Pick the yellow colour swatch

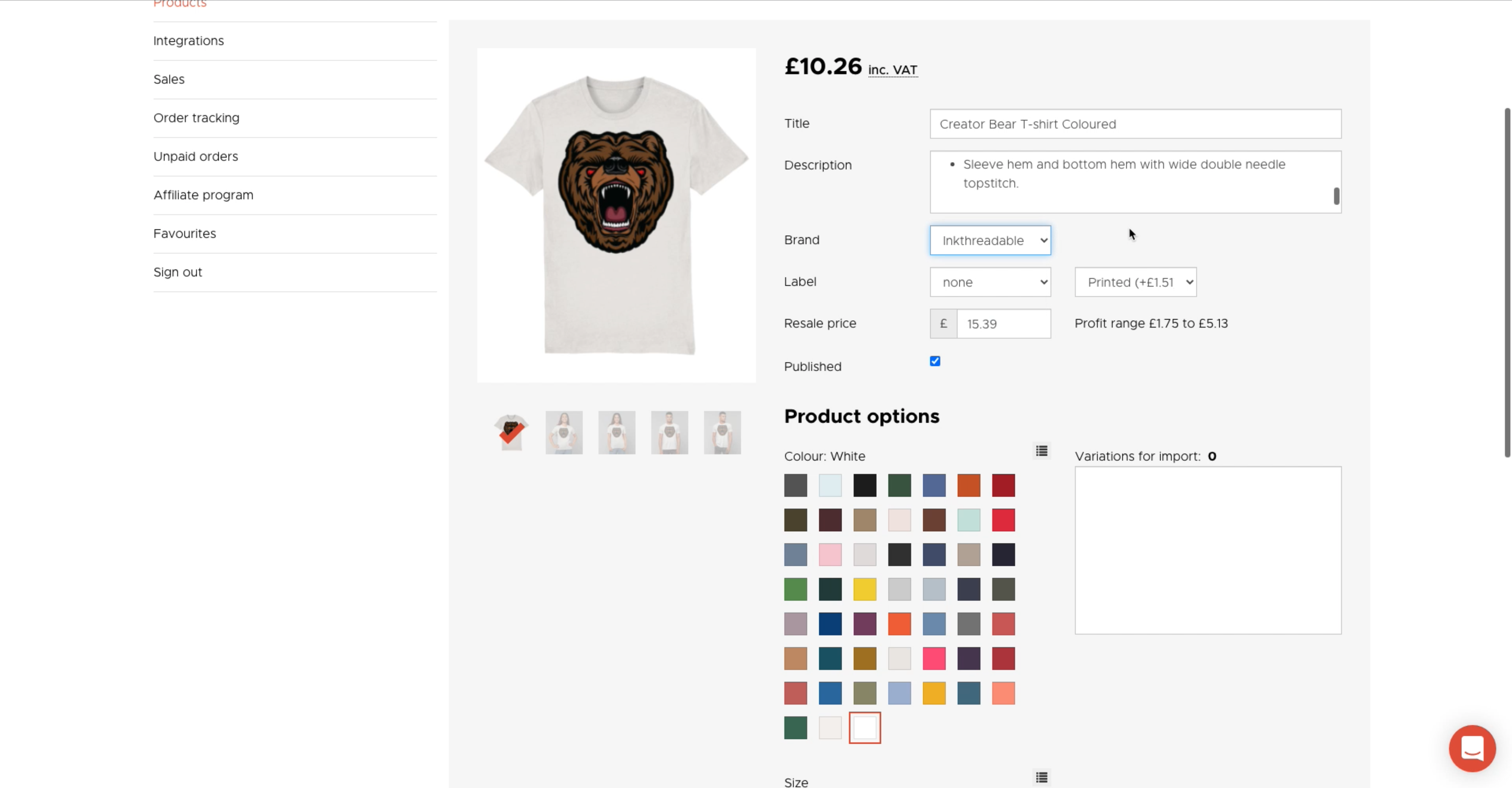coord(865,589)
